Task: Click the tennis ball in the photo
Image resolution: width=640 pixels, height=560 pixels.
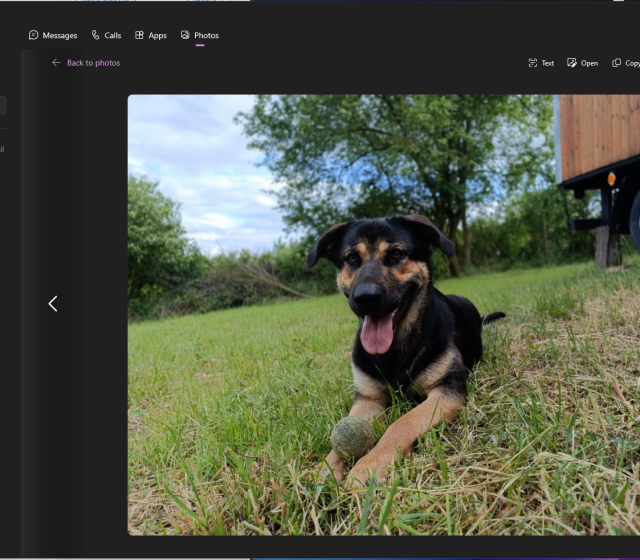Action: (353, 437)
